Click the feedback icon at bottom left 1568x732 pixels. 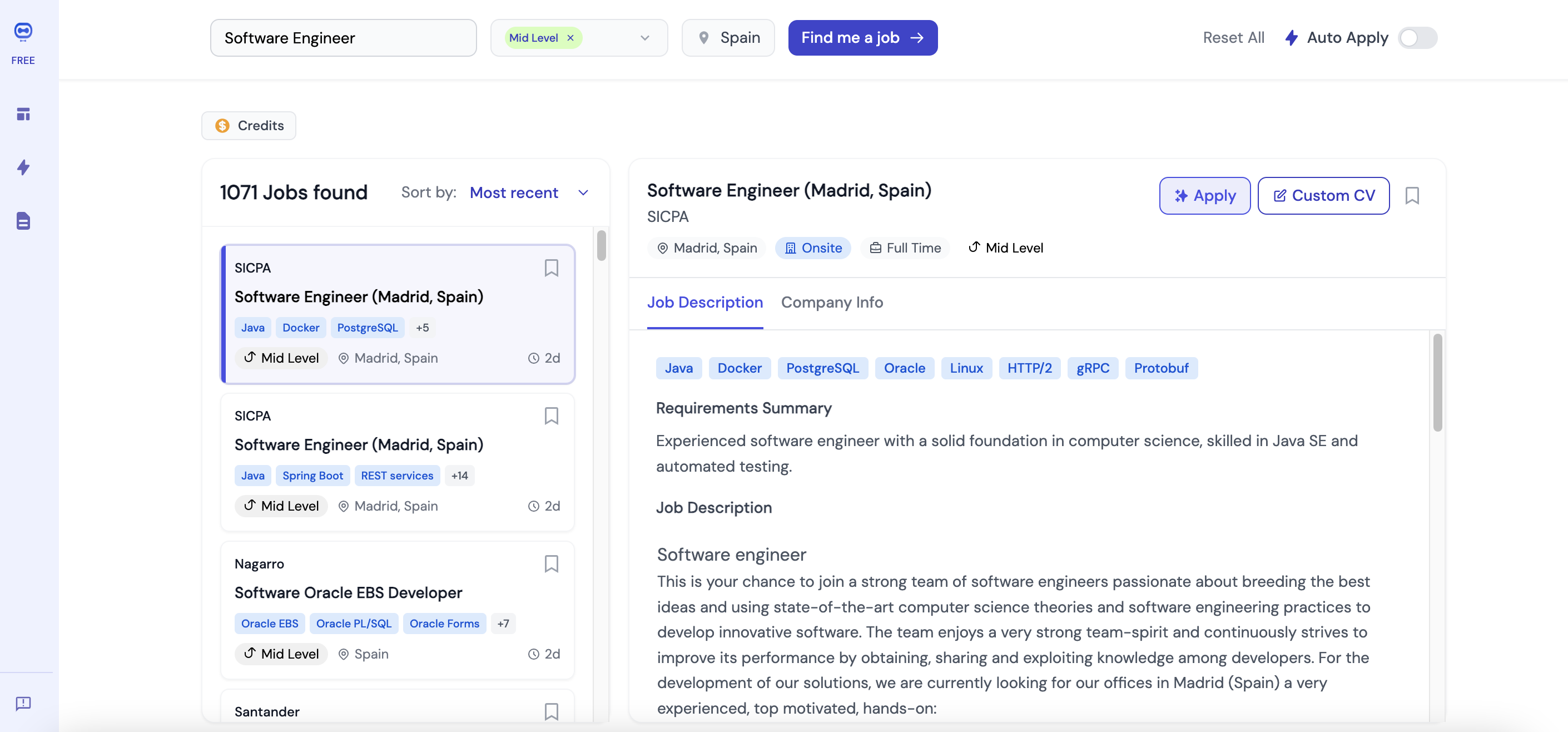point(23,704)
